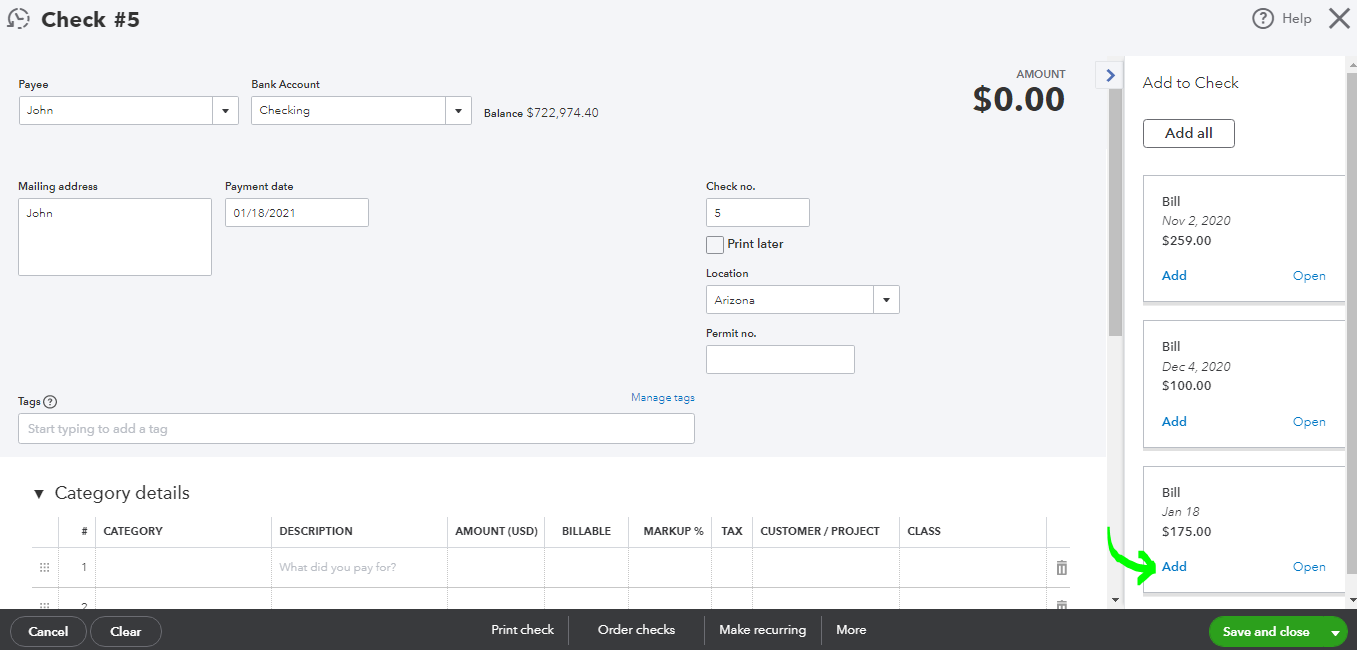Click the $259.00 bill amount
This screenshot has height=650, width=1357.
pyautogui.click(x=1186, y=241)
